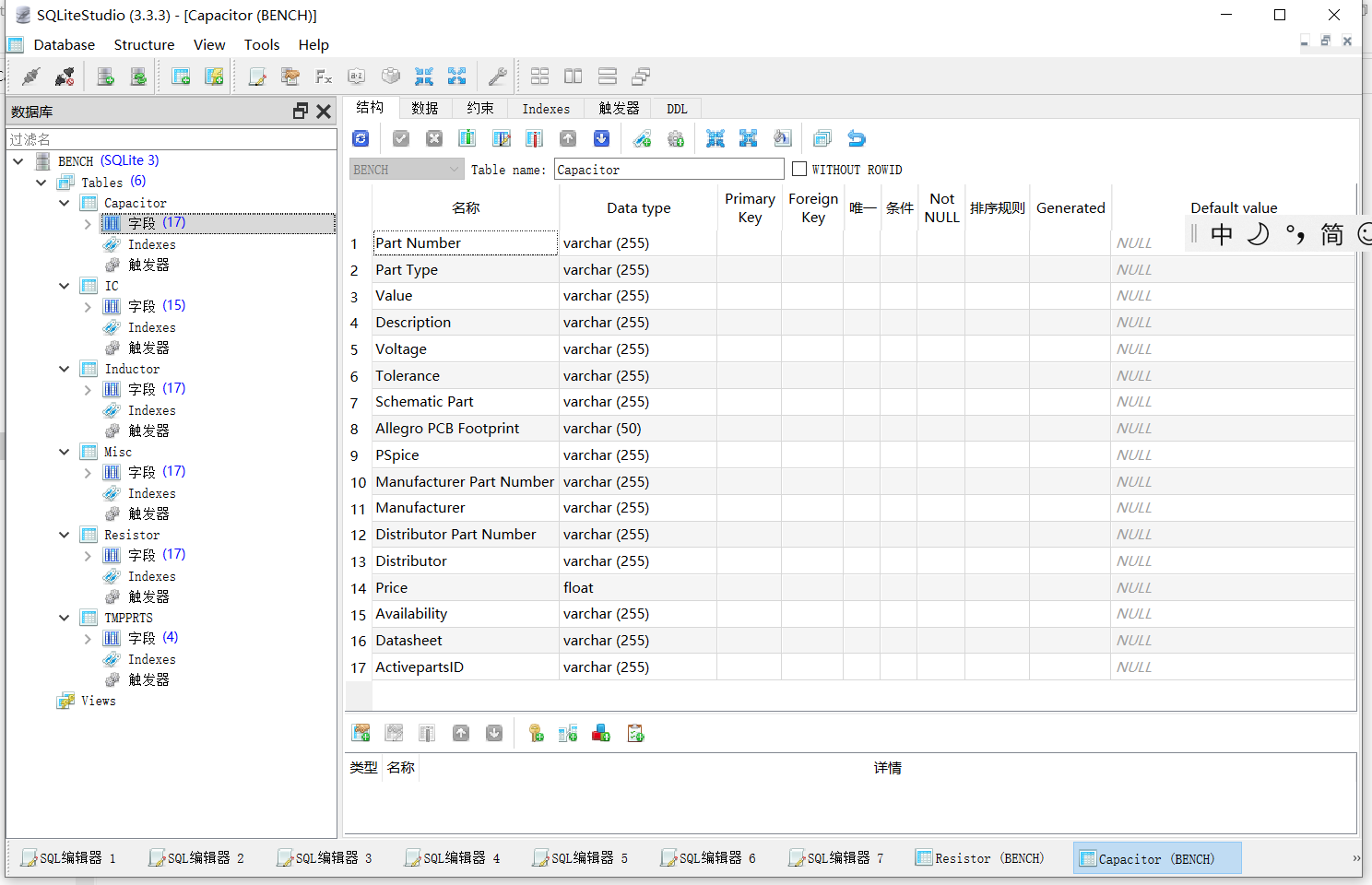The width and height of the screenshot is (1372, 885).
Task: Expand 字段 (17) under Resistor
Action: click(x=88, y=555)
